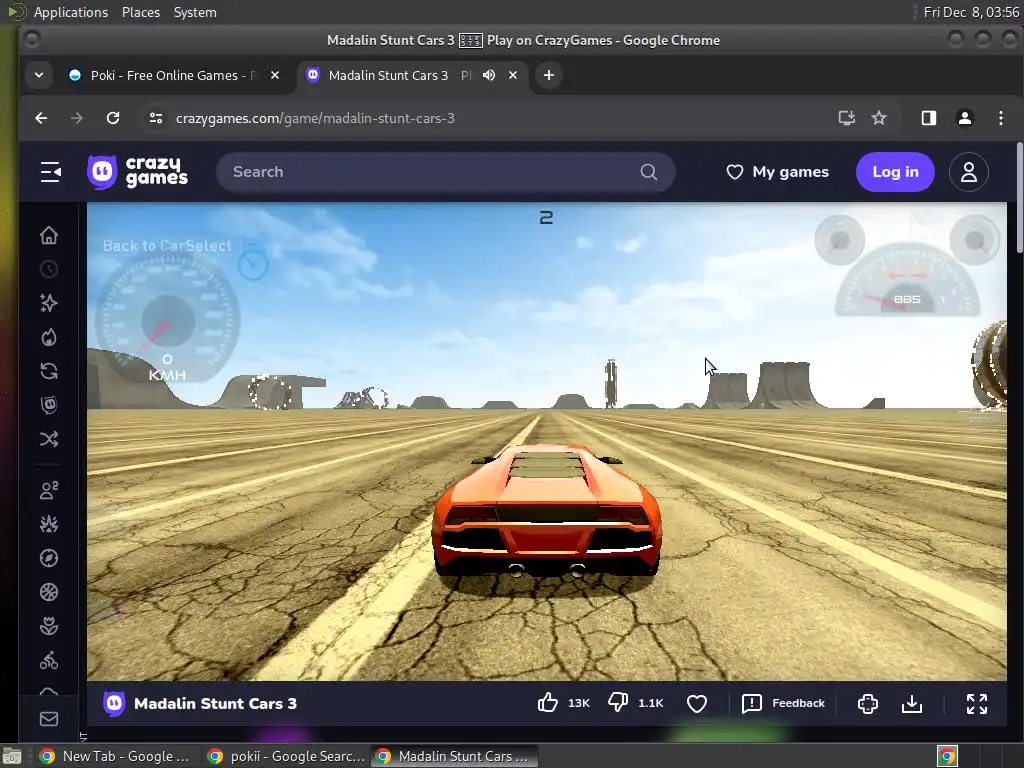Close the Poki tab
The height and width of the screenshot is (768, 1024).
[275, 75]
